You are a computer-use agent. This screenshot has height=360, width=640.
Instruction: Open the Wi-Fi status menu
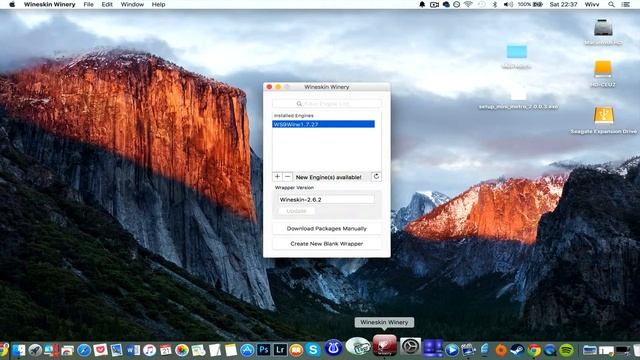coord(468,4)
